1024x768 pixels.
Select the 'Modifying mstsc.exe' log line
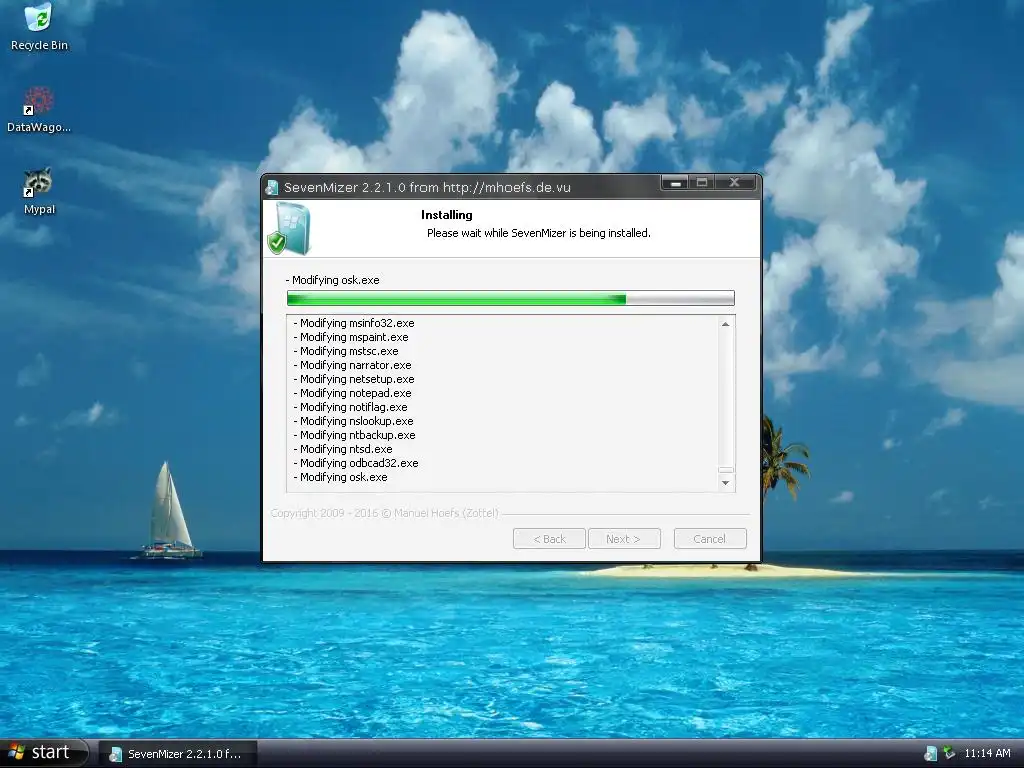(x=345, y=351)
